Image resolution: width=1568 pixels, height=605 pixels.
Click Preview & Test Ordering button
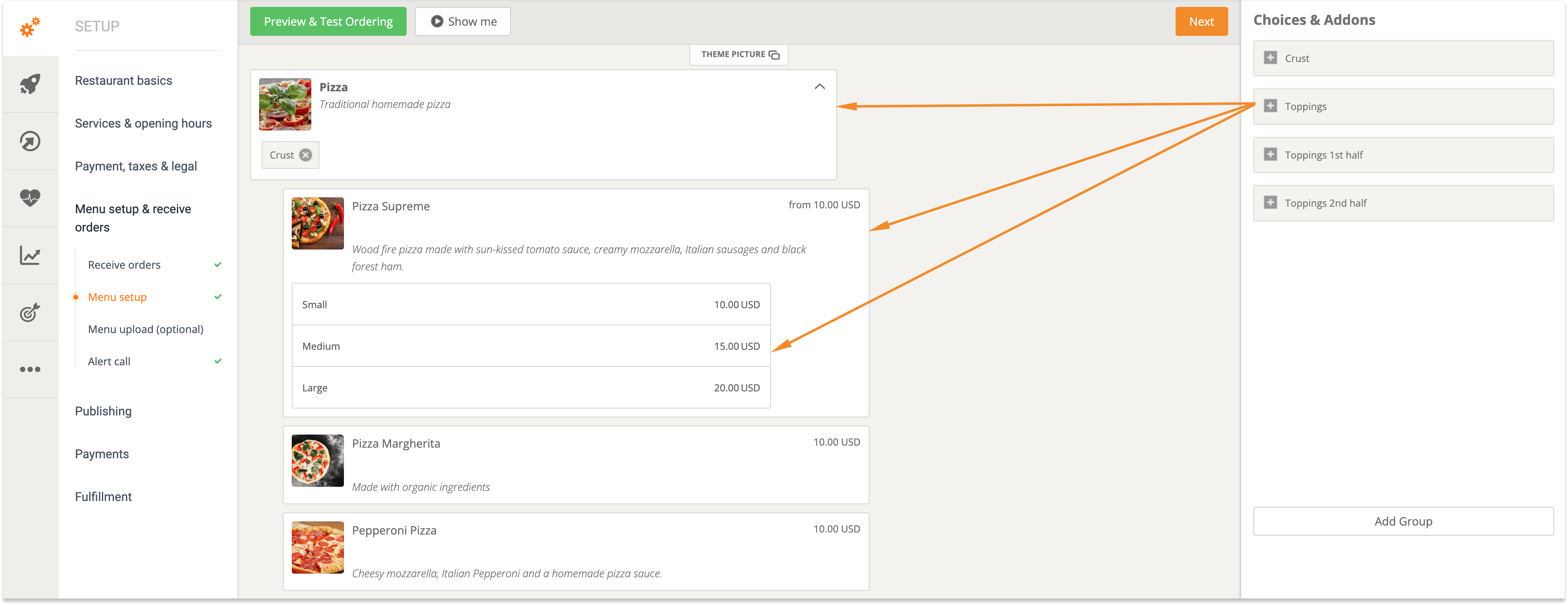click(328, 21)
